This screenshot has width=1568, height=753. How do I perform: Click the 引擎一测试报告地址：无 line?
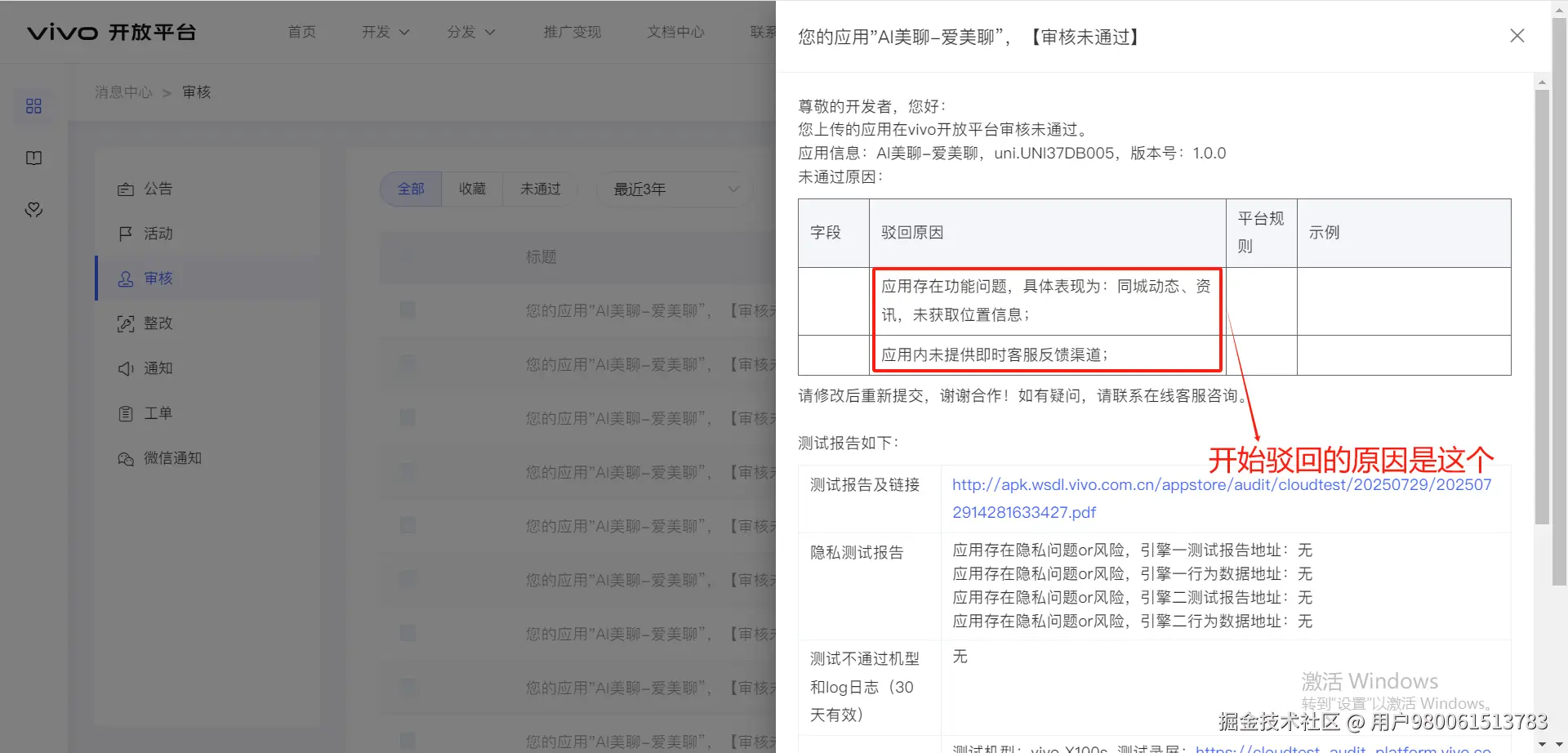pos(1133,550)
